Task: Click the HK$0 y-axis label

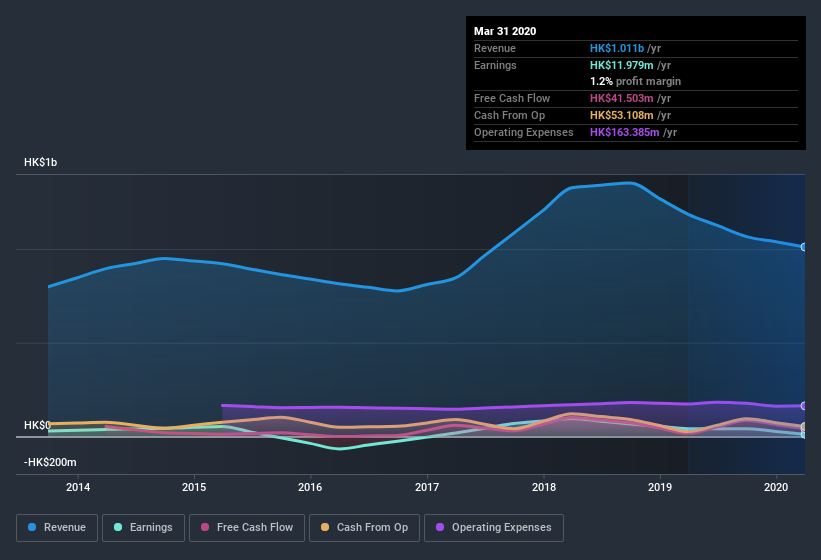Action: tap(37, 425)
